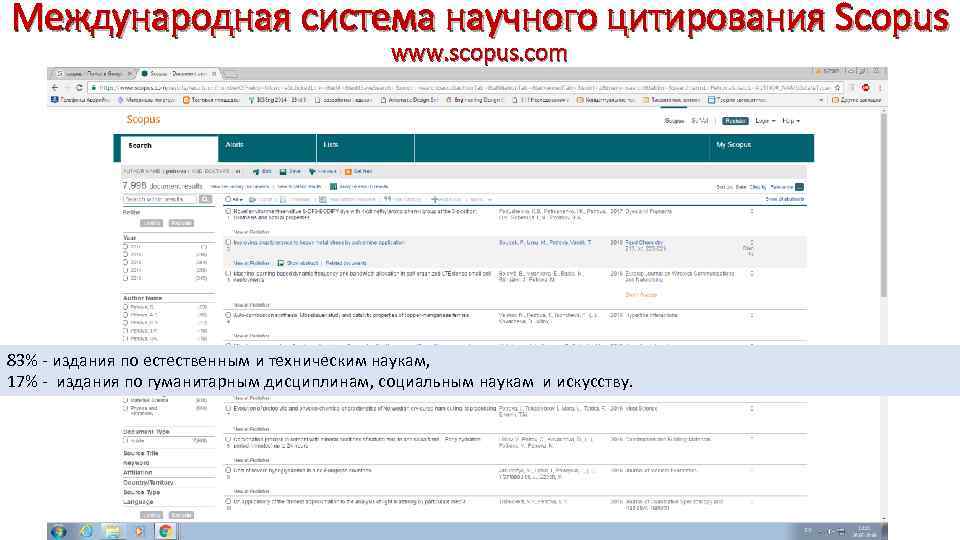Click the browser Back arrow
This screenshot has height=540, width=960.
tap(55, 88)
